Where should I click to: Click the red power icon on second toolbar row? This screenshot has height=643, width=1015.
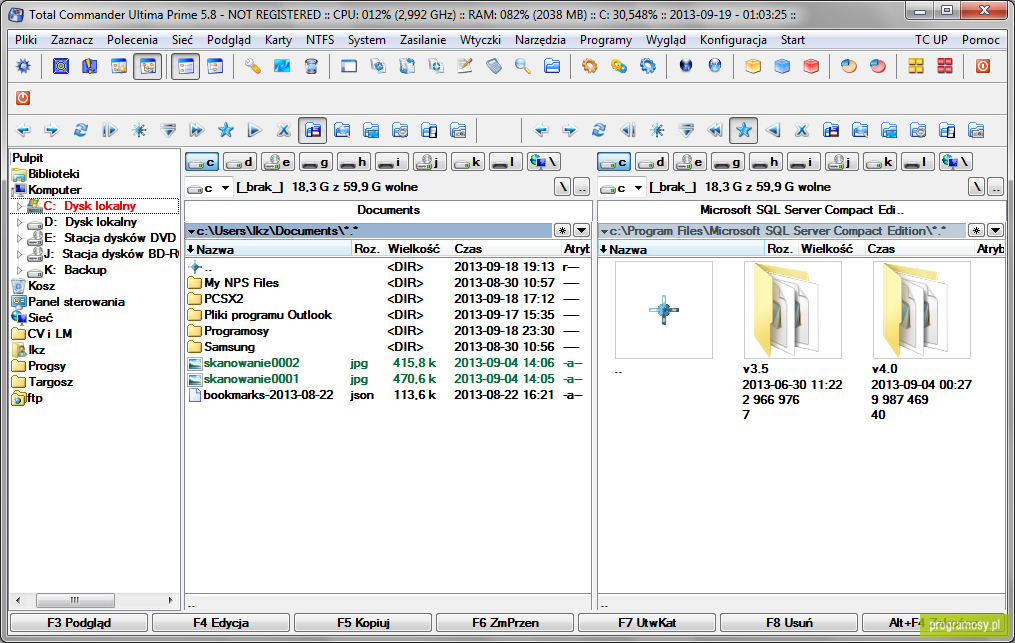23,98
